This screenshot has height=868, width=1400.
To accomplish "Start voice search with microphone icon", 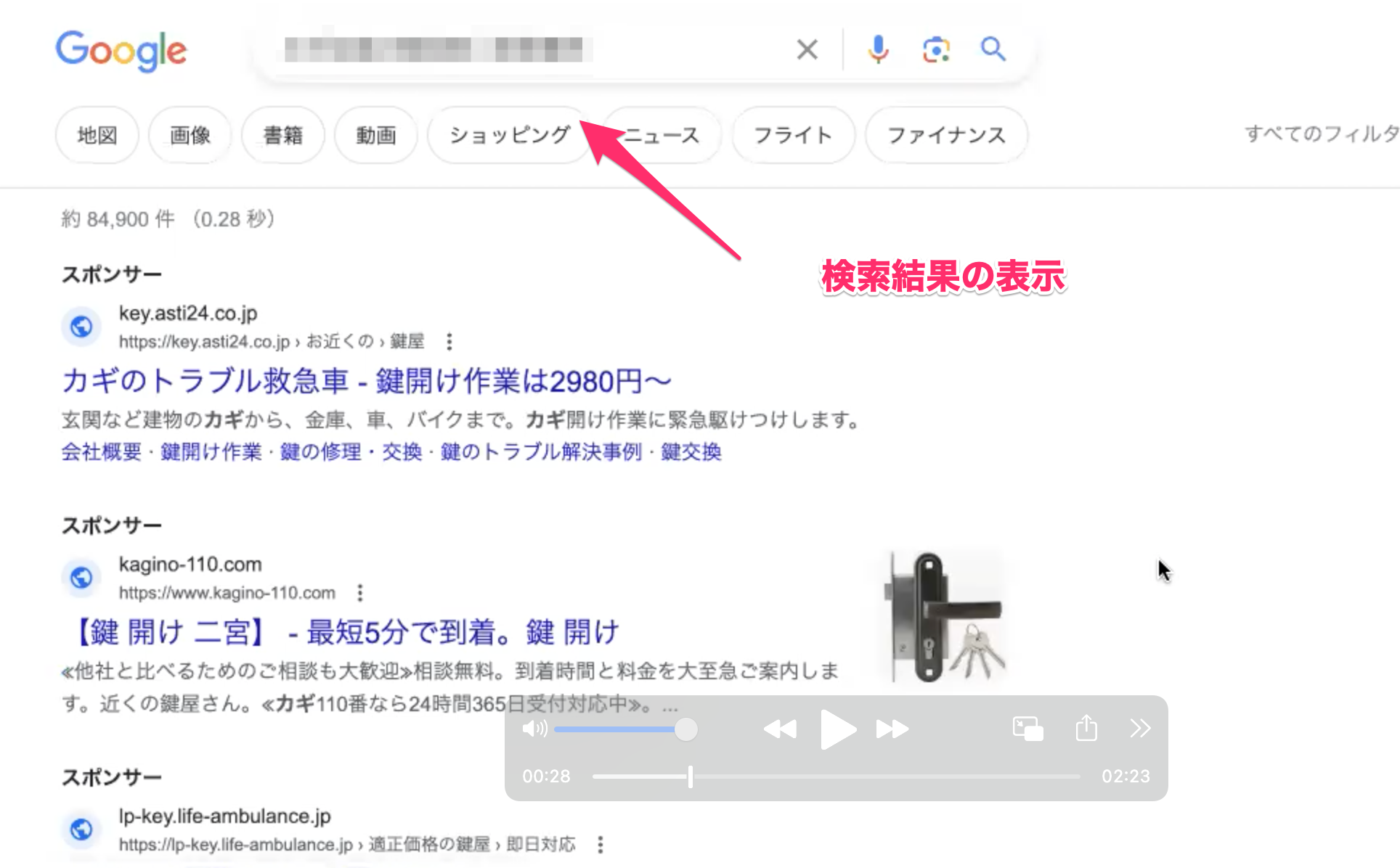I will [x=878, y=49].
